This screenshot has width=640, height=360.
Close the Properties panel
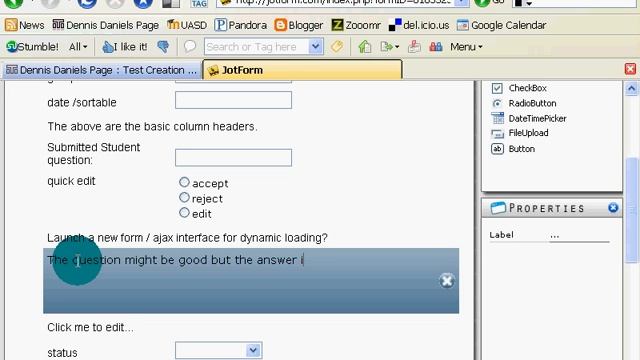tap(613, 208)
